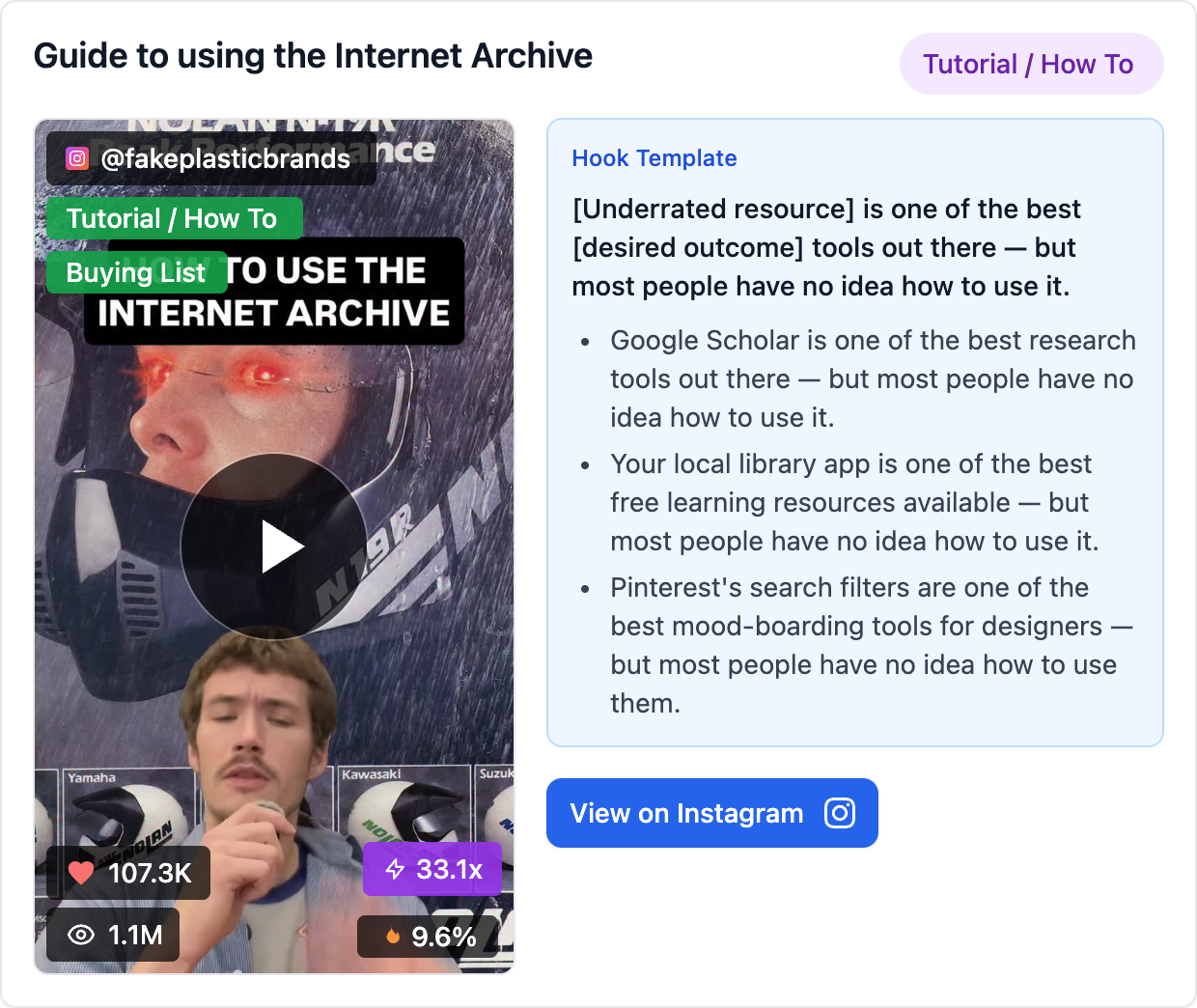Click the Instagram icon next to @fakeplasticbrands
Screen dimensions: 1197x1008
coord(76,157)
